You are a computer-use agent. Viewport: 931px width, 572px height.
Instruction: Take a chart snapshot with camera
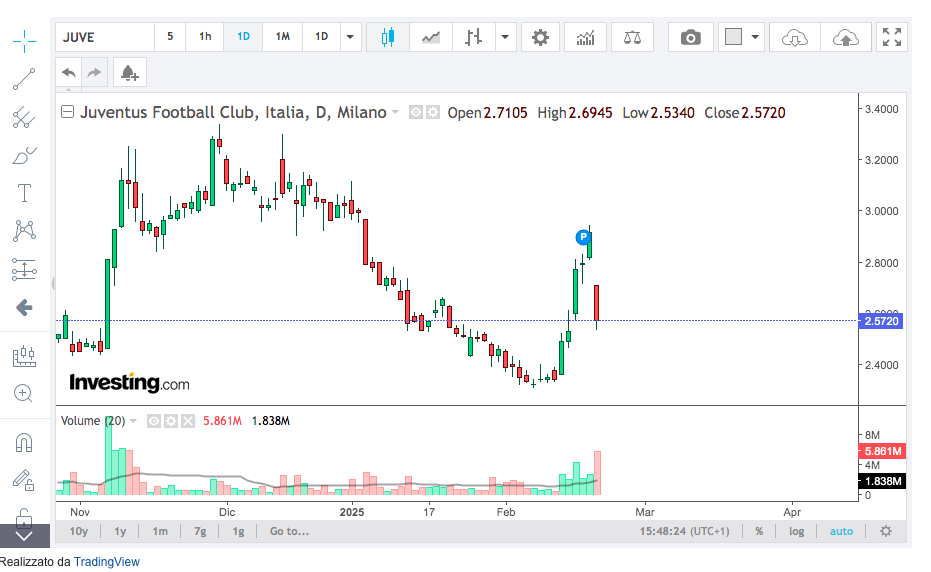tap(691, 37)
